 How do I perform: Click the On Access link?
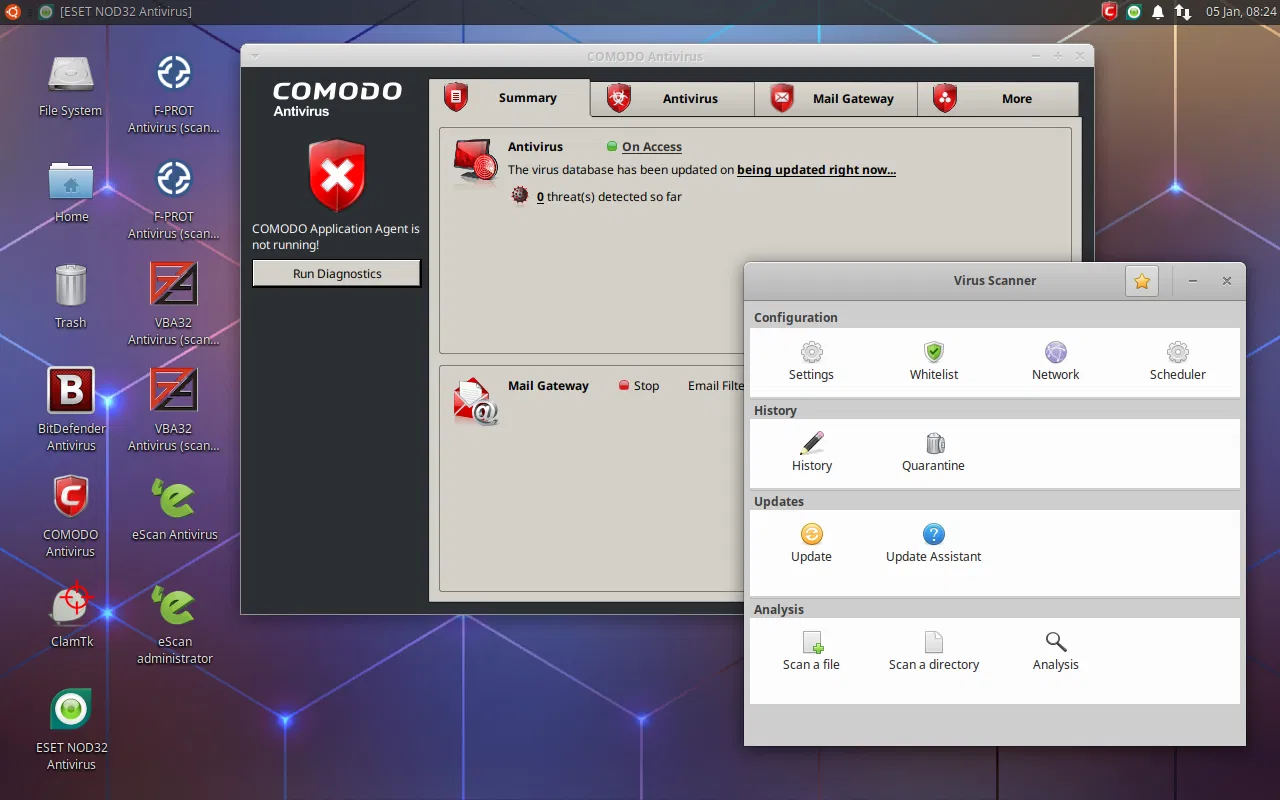[651, 147]
